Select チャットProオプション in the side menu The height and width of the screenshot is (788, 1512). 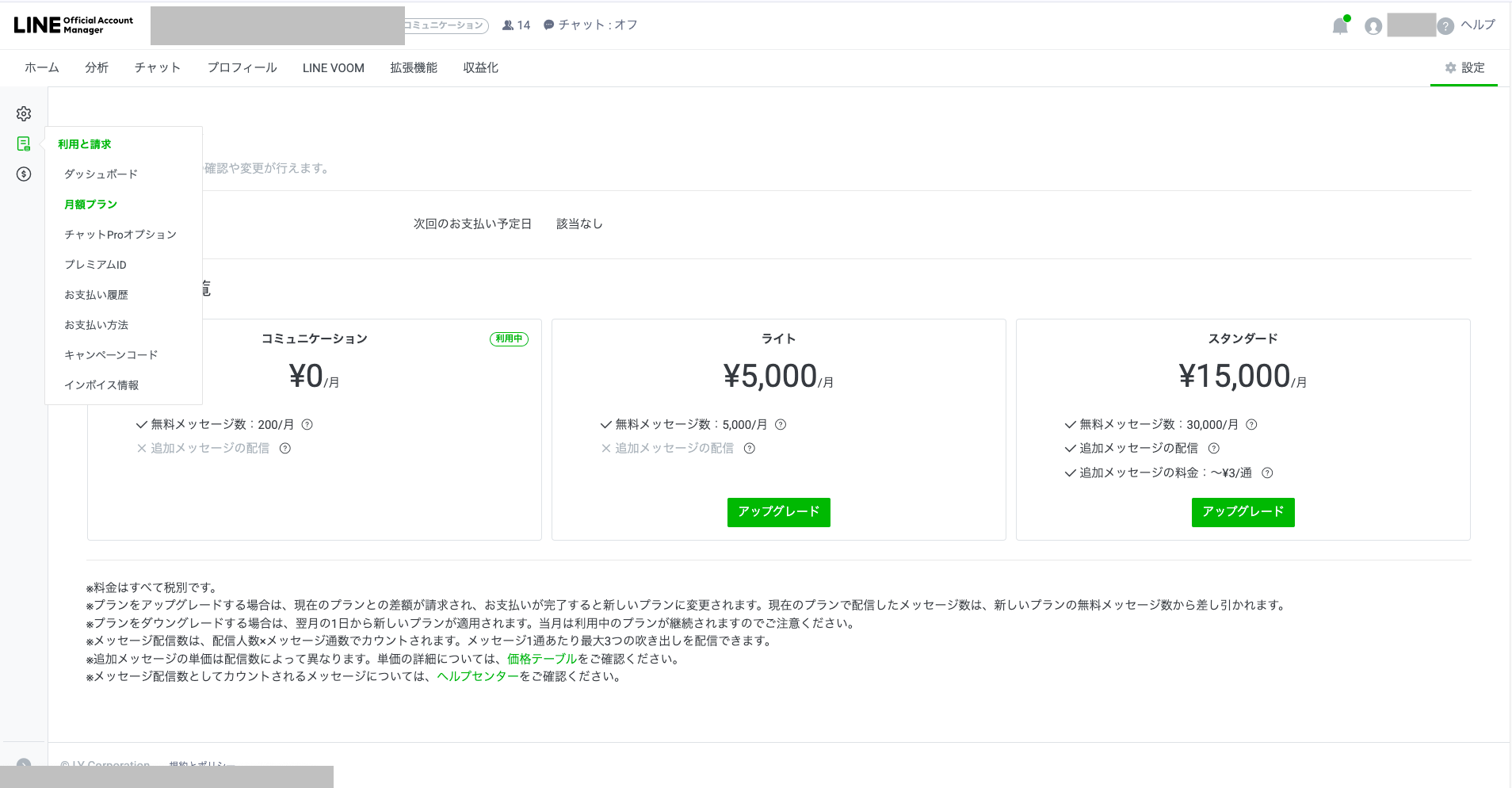coord(120,235)
